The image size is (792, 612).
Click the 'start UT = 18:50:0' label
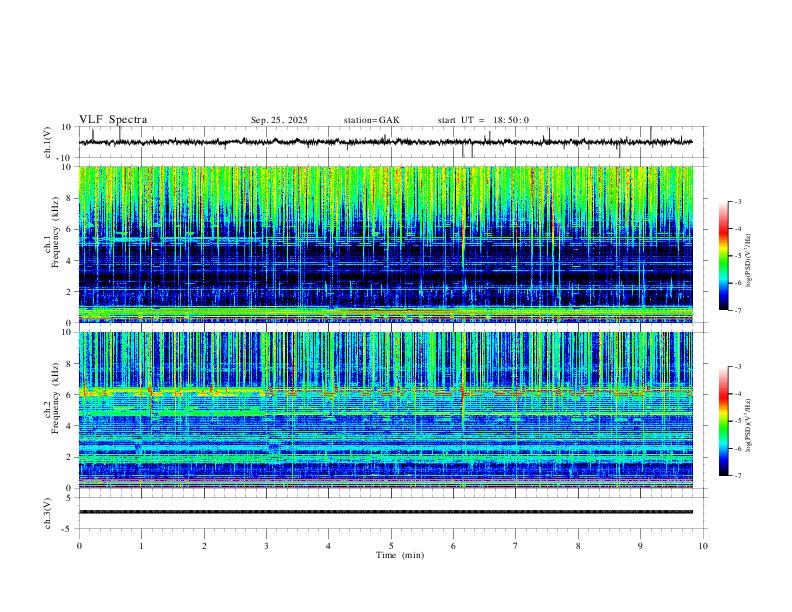coord(483,120)
